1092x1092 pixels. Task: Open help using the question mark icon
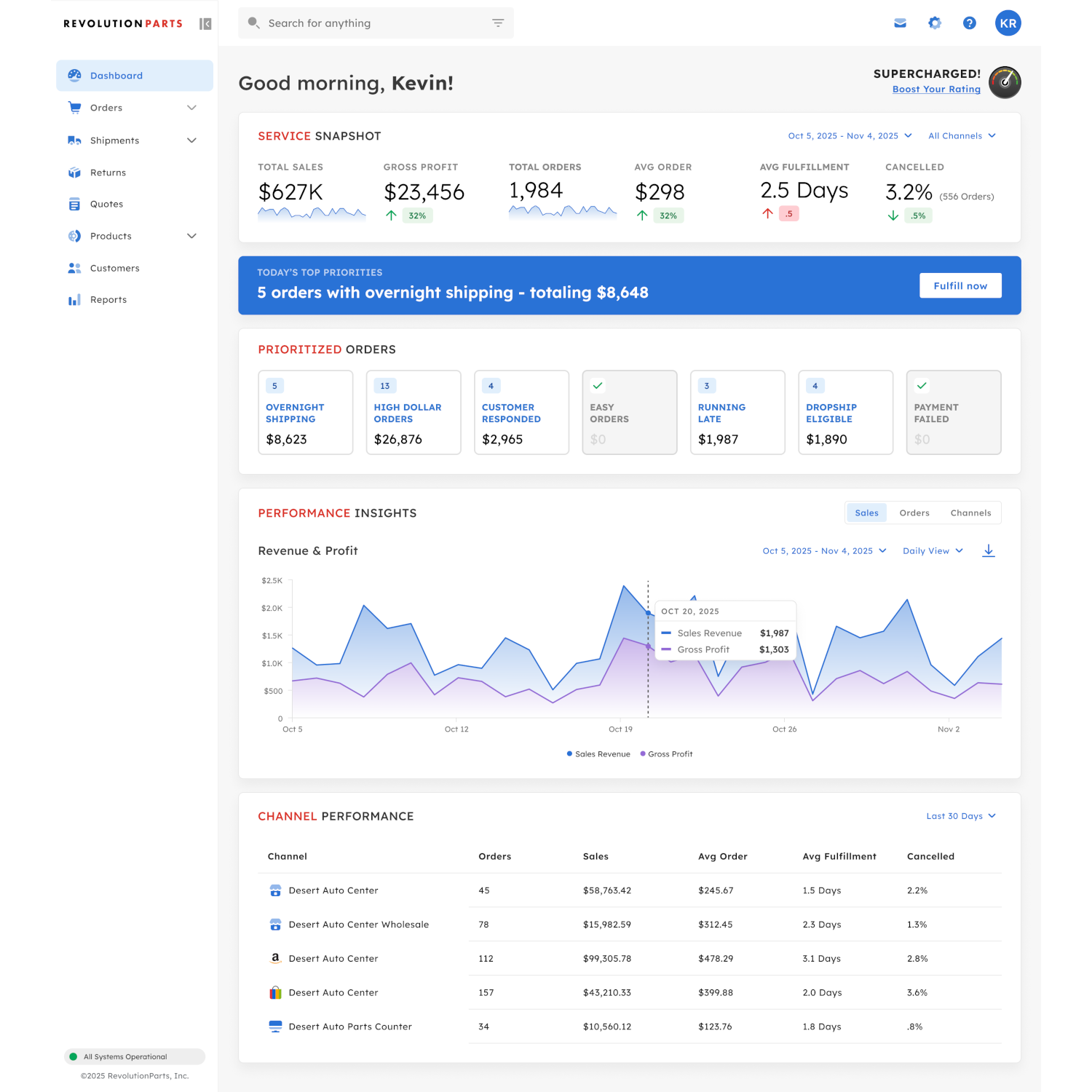coord(969,23)
